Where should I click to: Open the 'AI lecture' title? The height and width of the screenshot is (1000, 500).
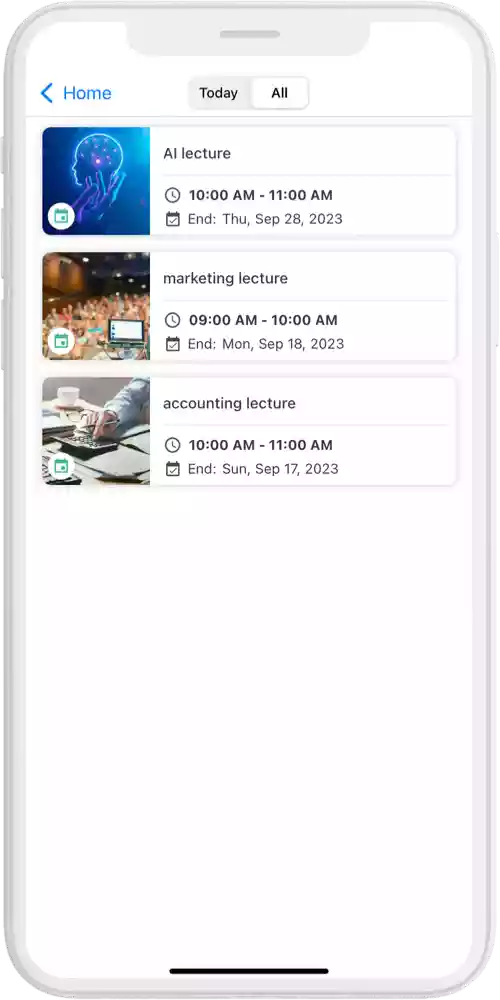197,153
